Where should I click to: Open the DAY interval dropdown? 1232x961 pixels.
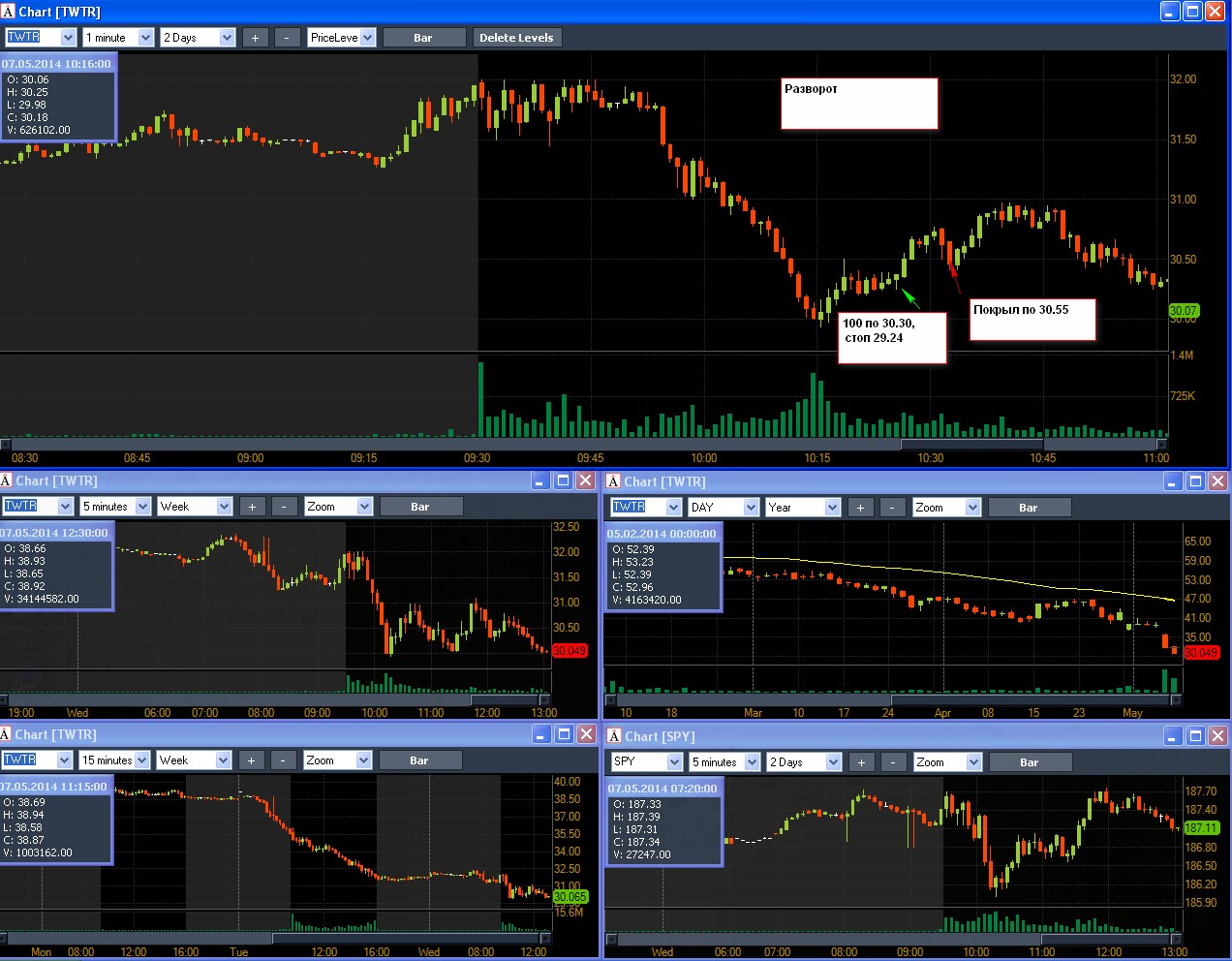tap(751, 508)
